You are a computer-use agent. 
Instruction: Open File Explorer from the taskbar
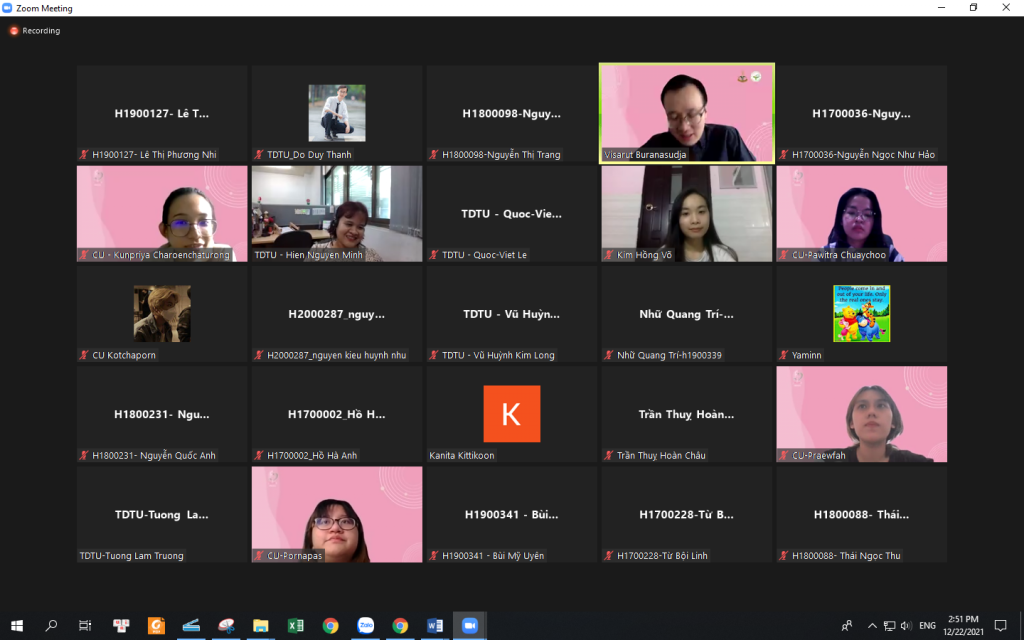261,626
